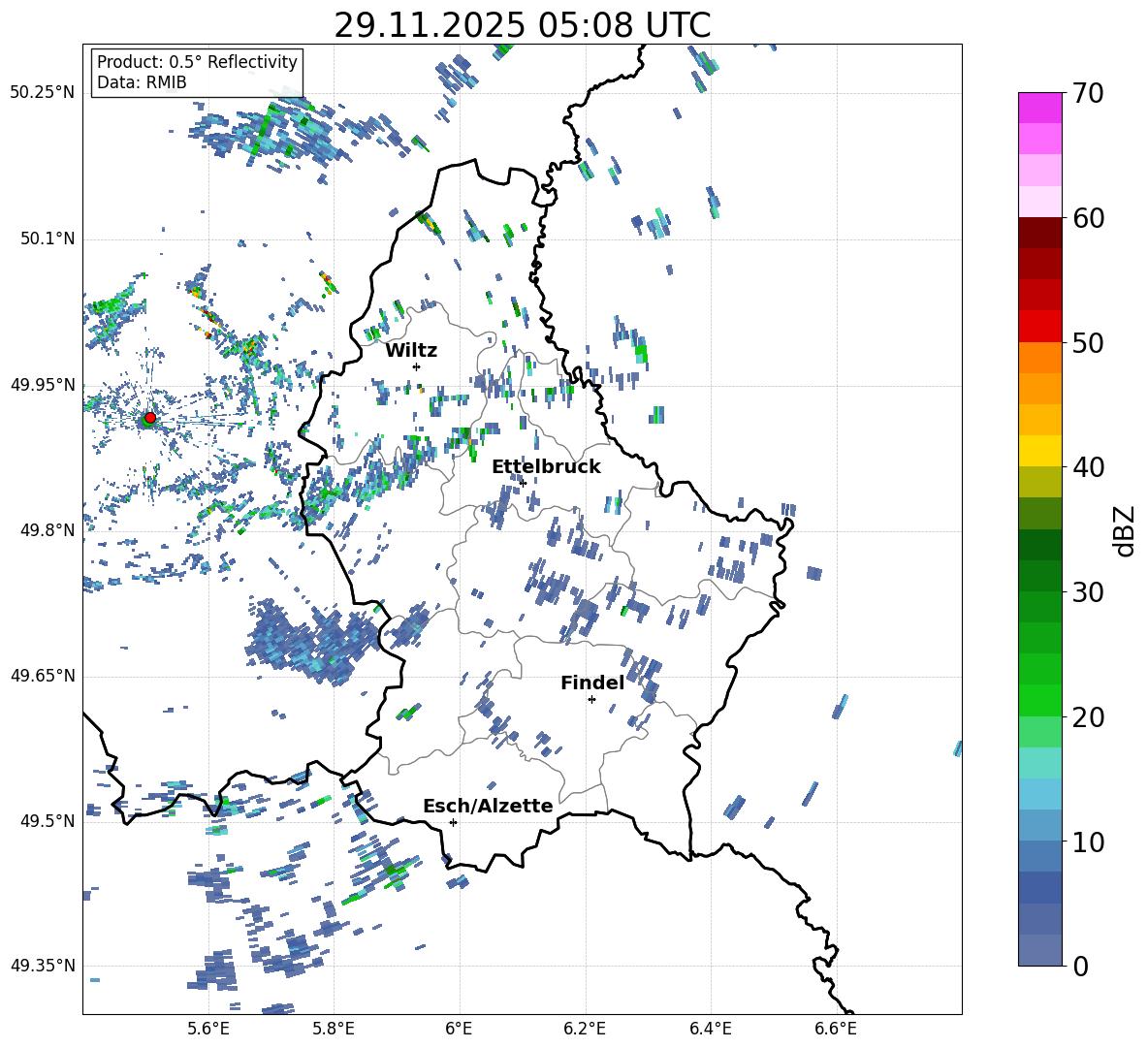Select the Wiltz city label

pos(411,350)
